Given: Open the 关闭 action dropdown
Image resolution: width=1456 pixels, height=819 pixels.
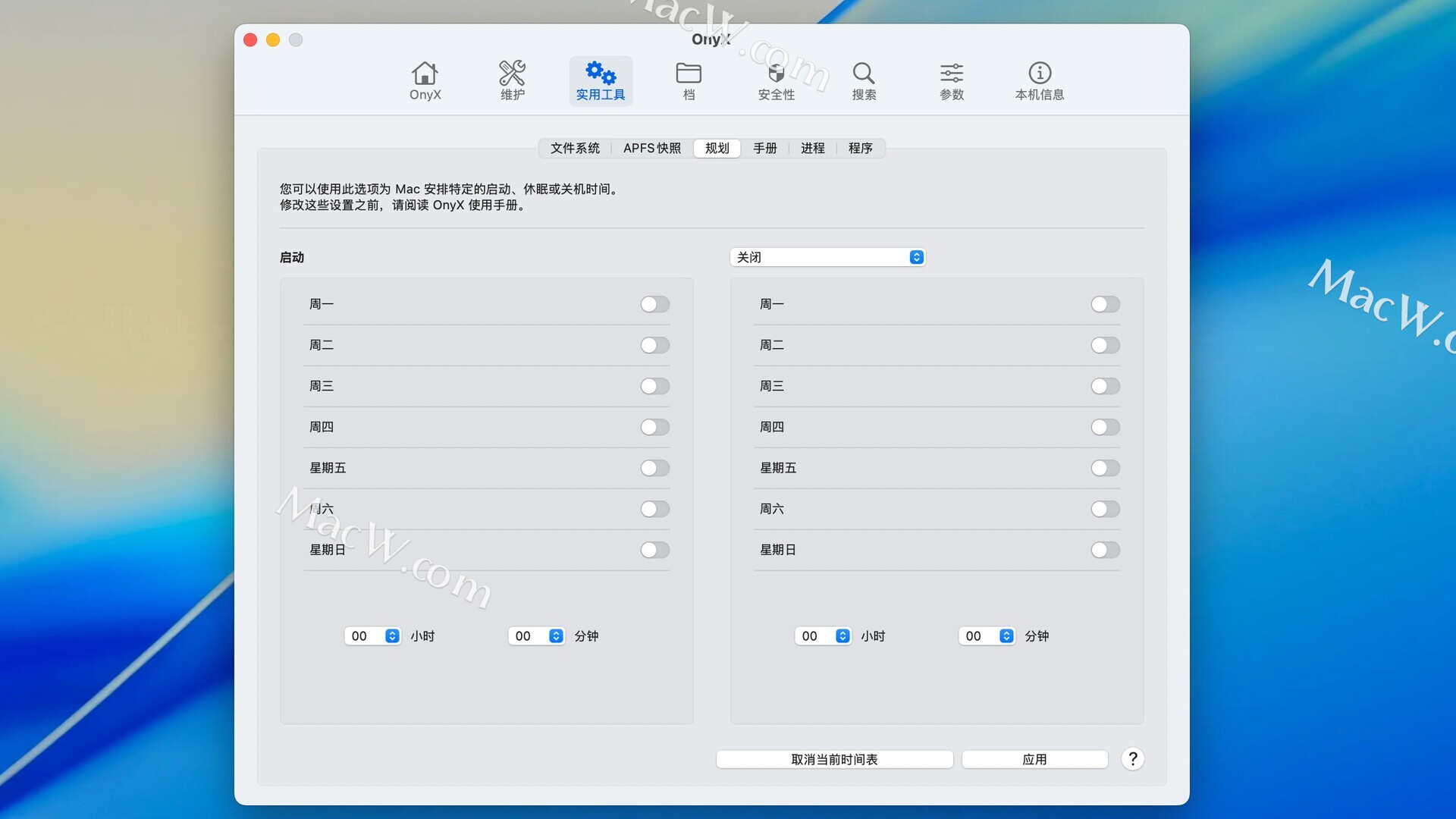Looking at the screenshot, I should 827,257.
